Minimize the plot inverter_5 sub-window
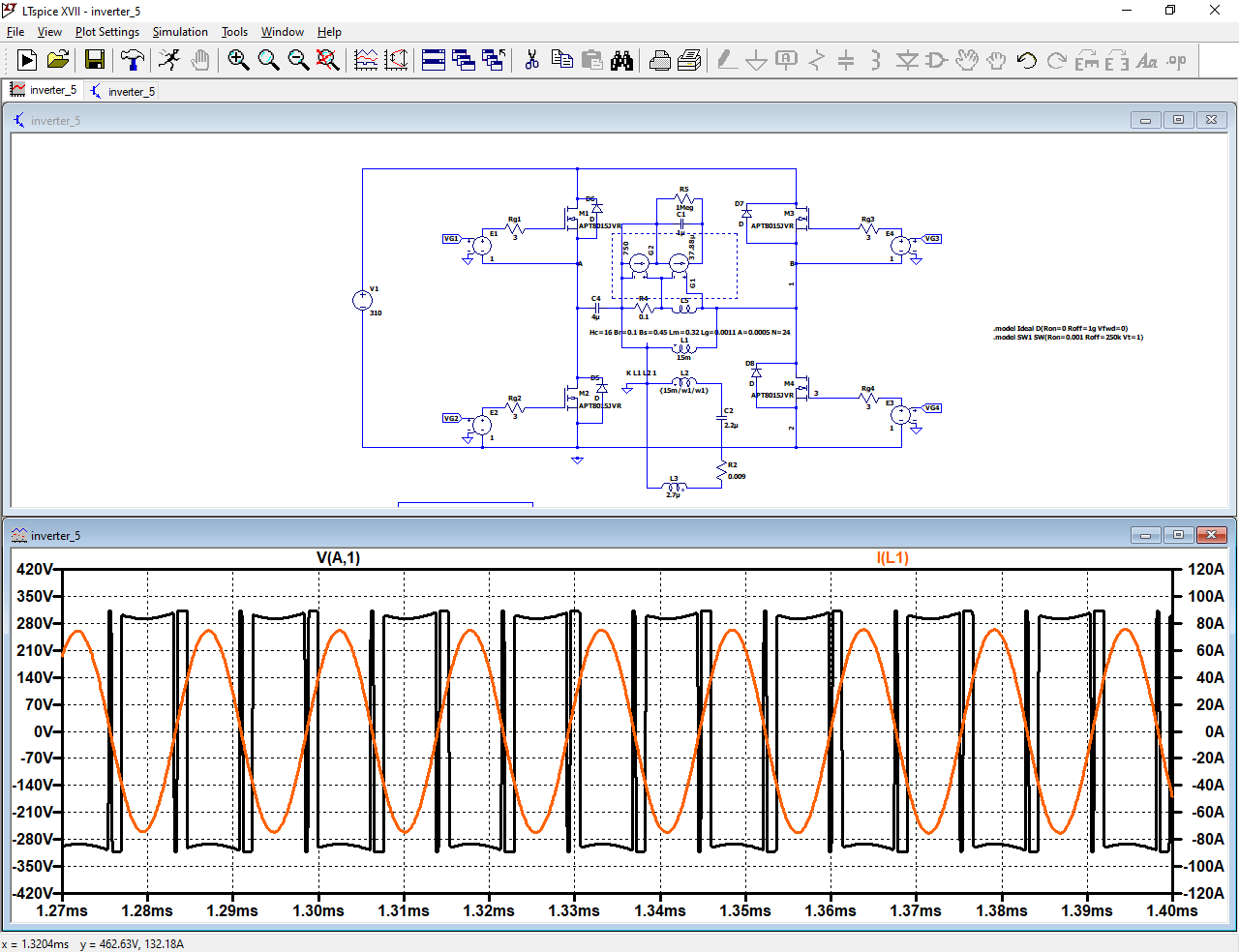This screenshot has height=952, width=1239. point(1145,535)
